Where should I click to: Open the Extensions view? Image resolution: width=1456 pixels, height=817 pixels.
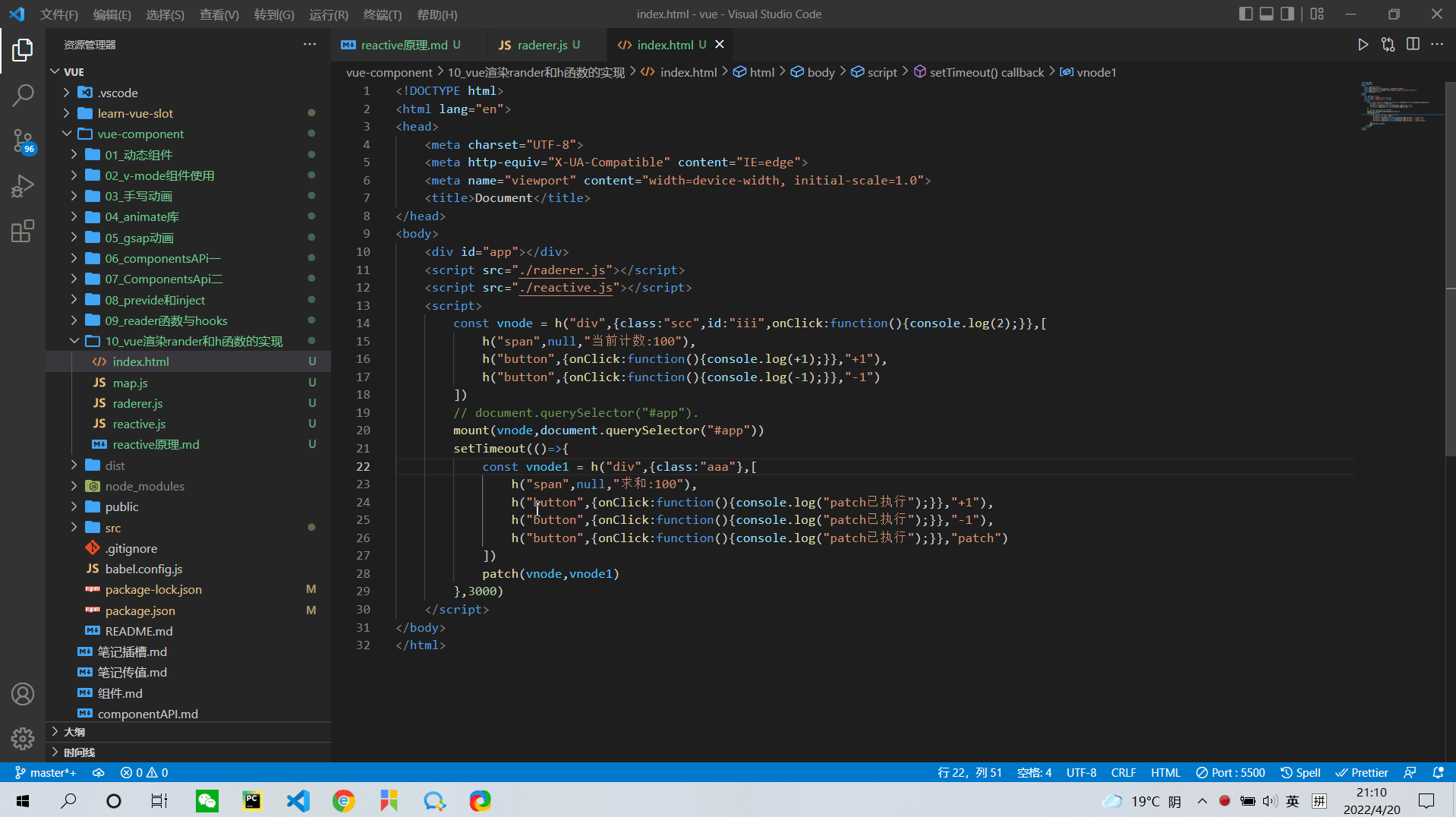[x=23, y=231]
